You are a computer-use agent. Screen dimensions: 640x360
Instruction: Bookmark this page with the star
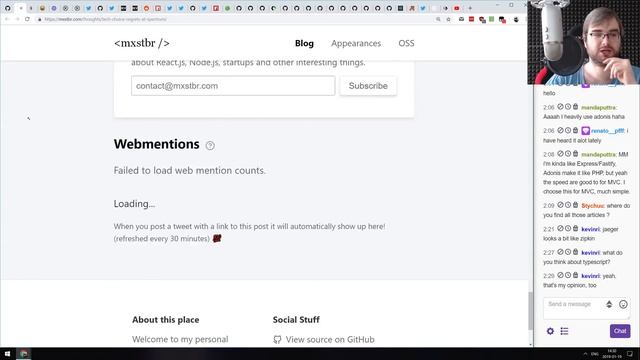pyautogui.click(x=449, y=19)
